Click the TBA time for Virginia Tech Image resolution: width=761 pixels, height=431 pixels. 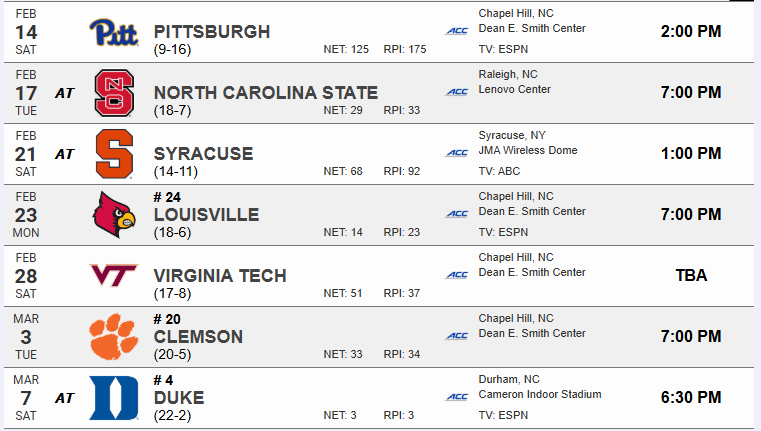click(x=691, y=276)
